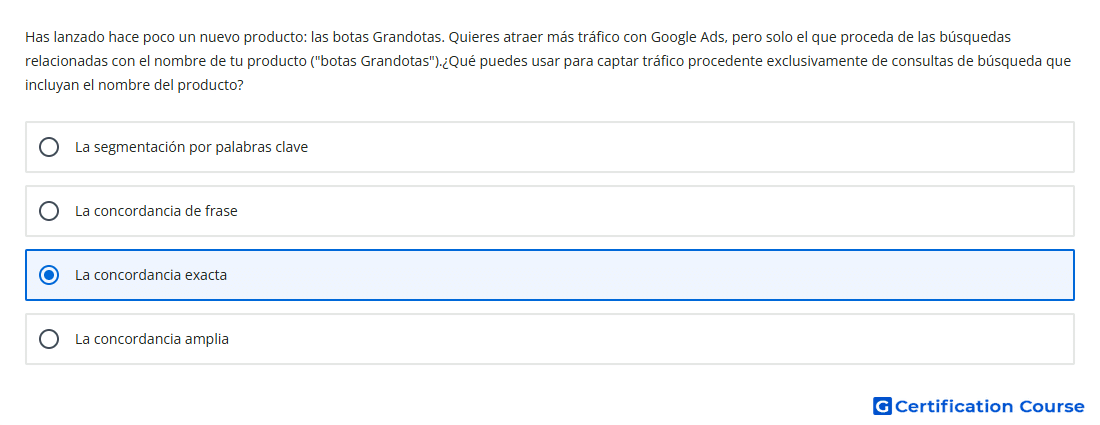
Task: Choose the concordancia amplia radio button
Action: (x=49, y=339)
